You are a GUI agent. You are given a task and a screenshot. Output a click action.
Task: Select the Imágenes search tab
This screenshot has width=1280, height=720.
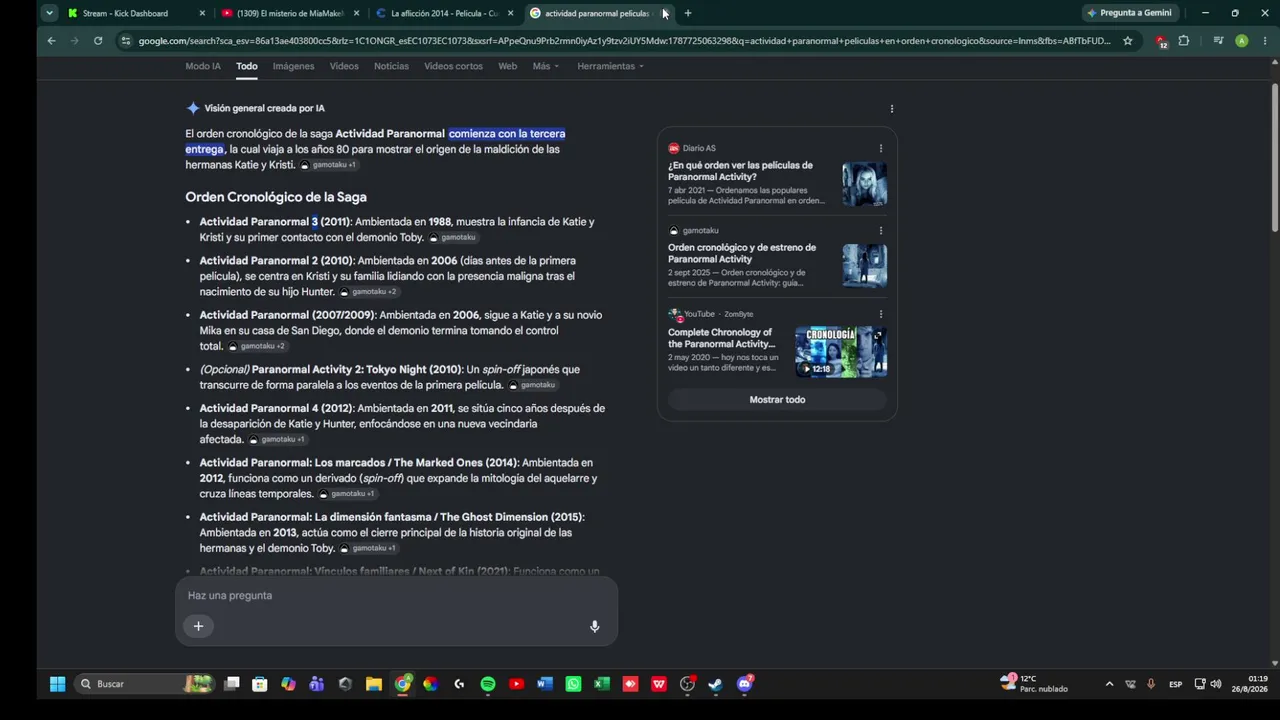click(x=294, y=66)
